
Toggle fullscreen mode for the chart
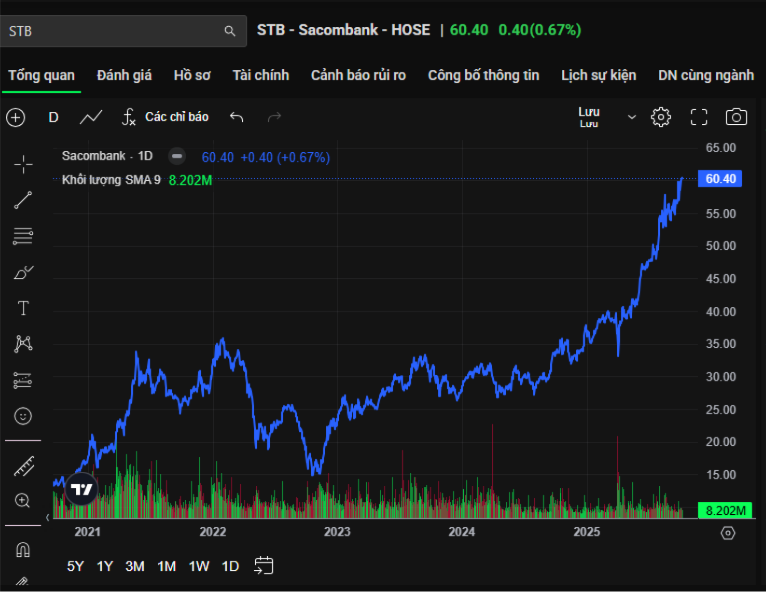tap(699, 117)
